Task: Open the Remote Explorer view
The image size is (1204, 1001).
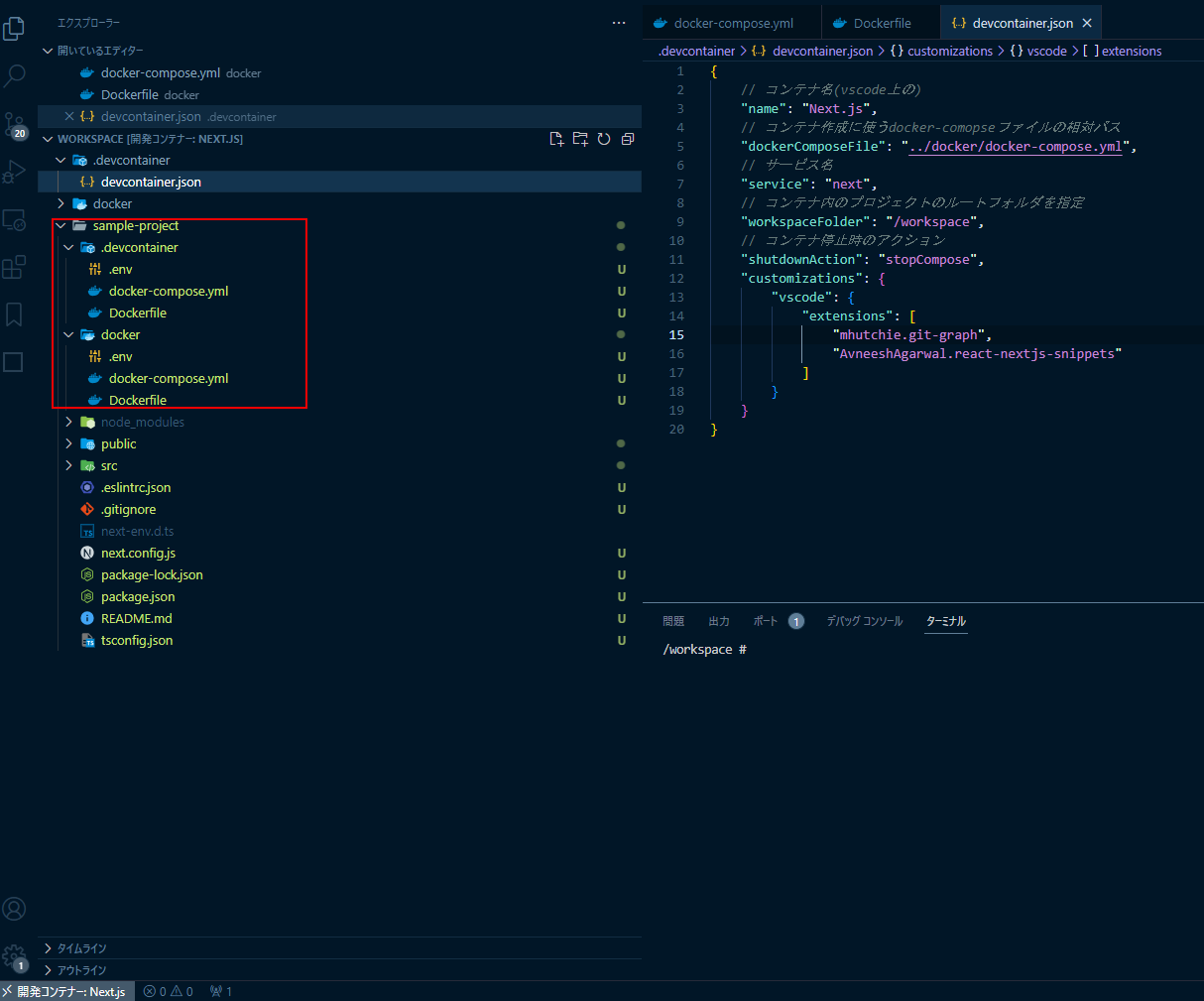Action: point(14,220)
